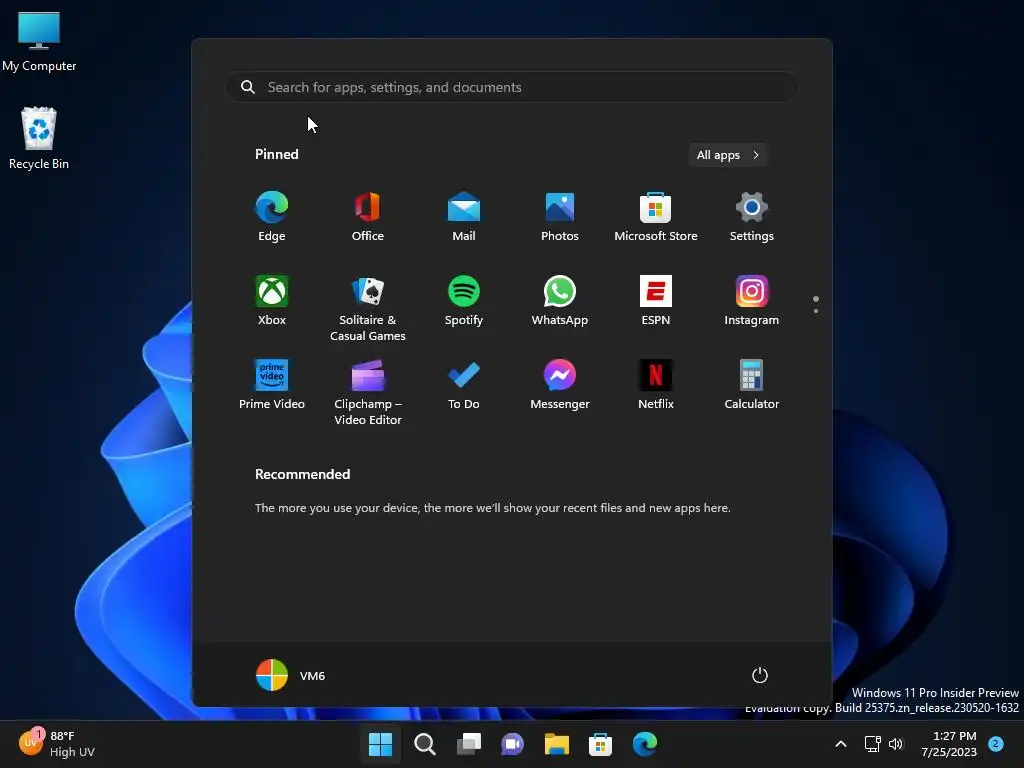Launch the Xbox app
The width and height of the screenshot is (1024, 768).
[x=272, y=300]
